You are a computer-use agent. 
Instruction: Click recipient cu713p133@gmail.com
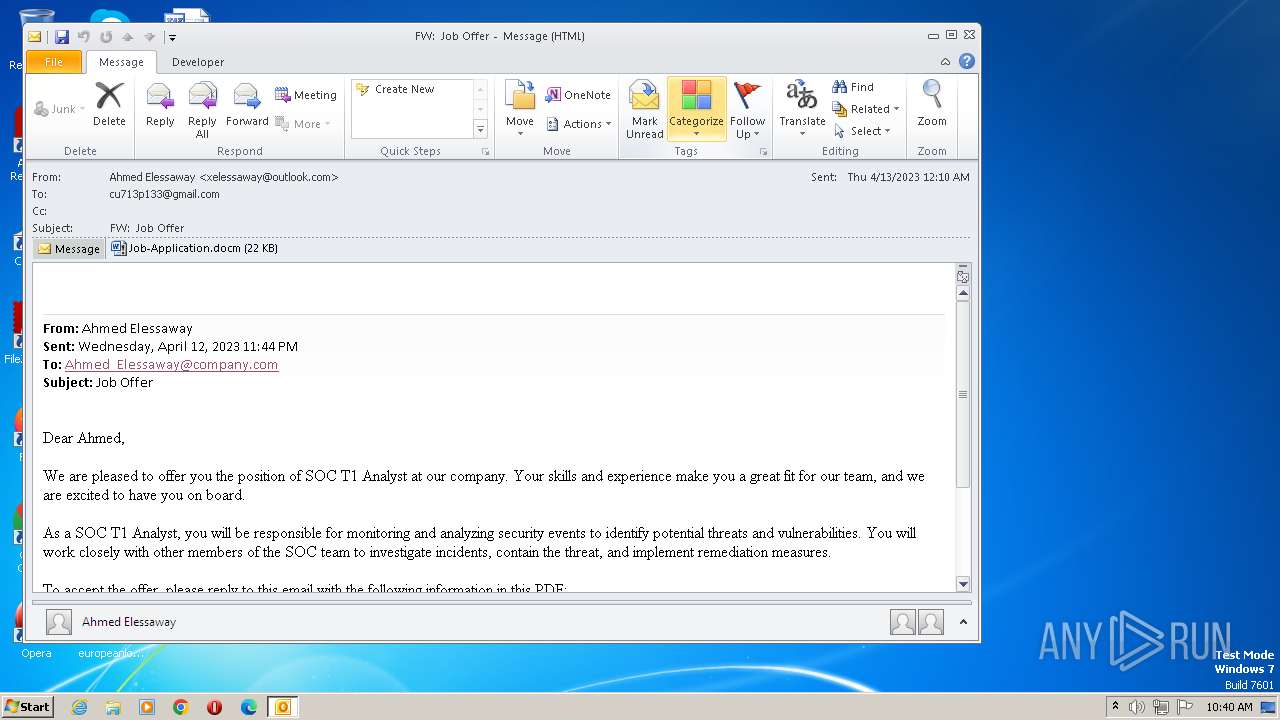pos(164,194)
